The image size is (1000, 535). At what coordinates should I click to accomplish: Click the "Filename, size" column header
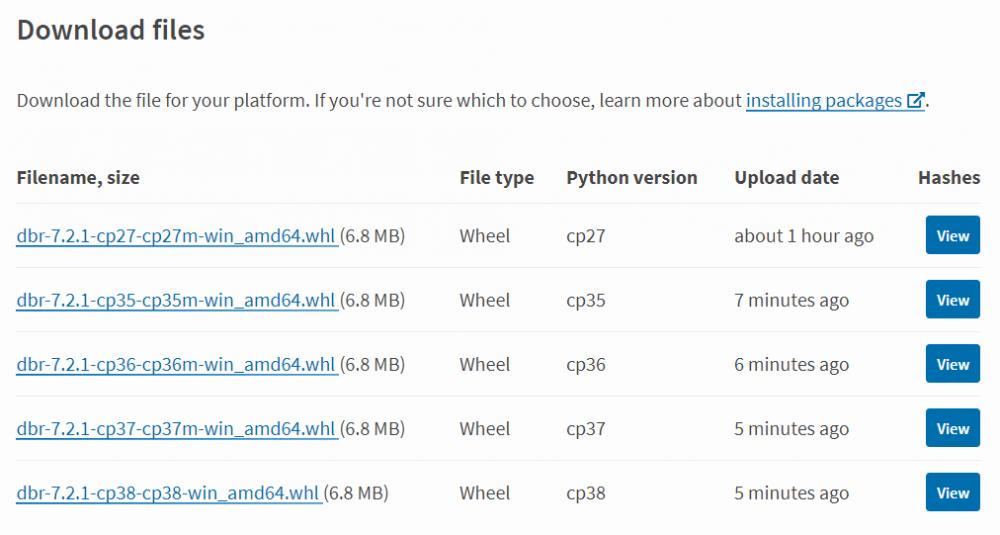[x=78, y=178]
